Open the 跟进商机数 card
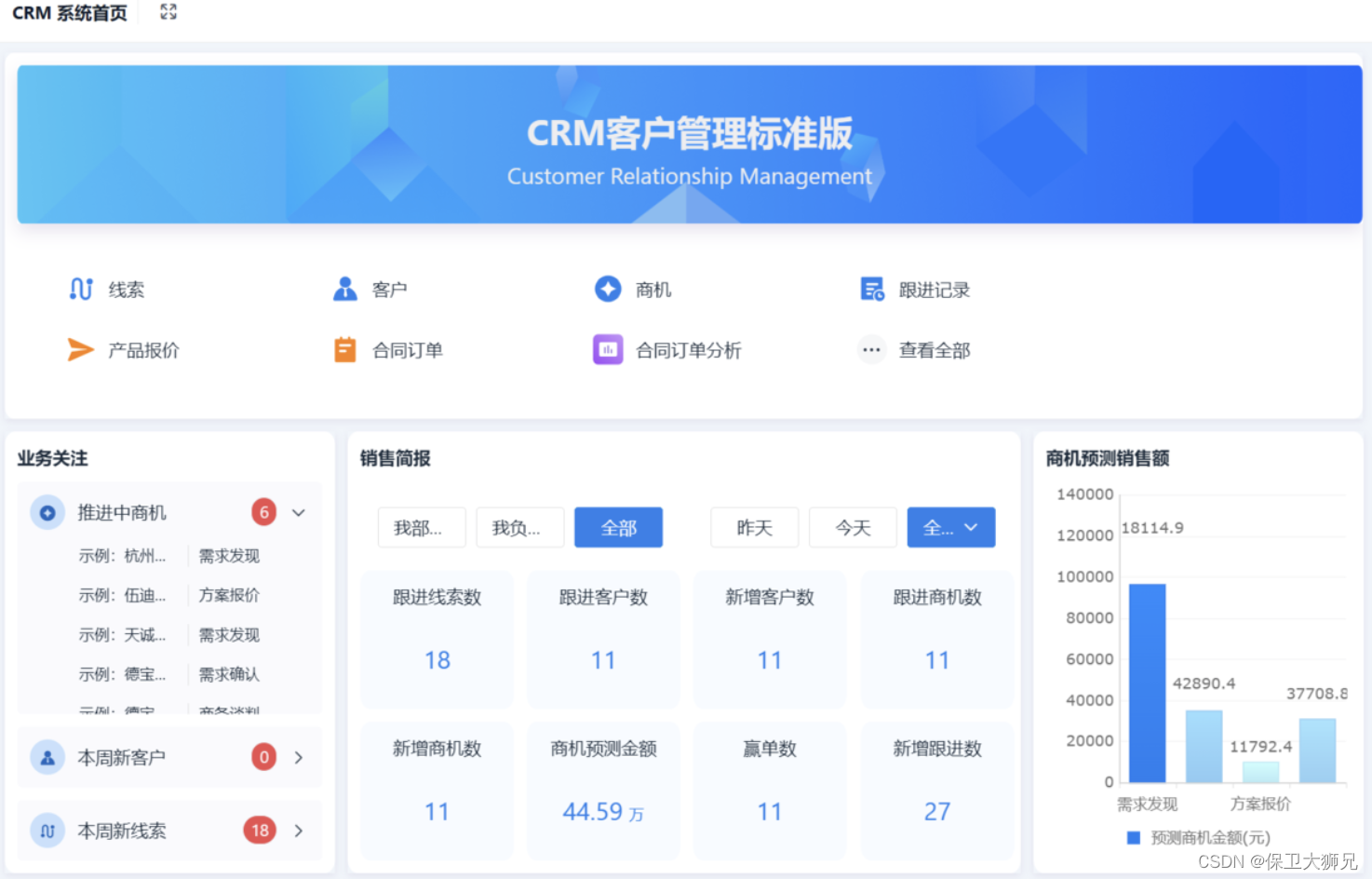The height and width of the screenshot is (879, 1372). click(x=937, y=639)
